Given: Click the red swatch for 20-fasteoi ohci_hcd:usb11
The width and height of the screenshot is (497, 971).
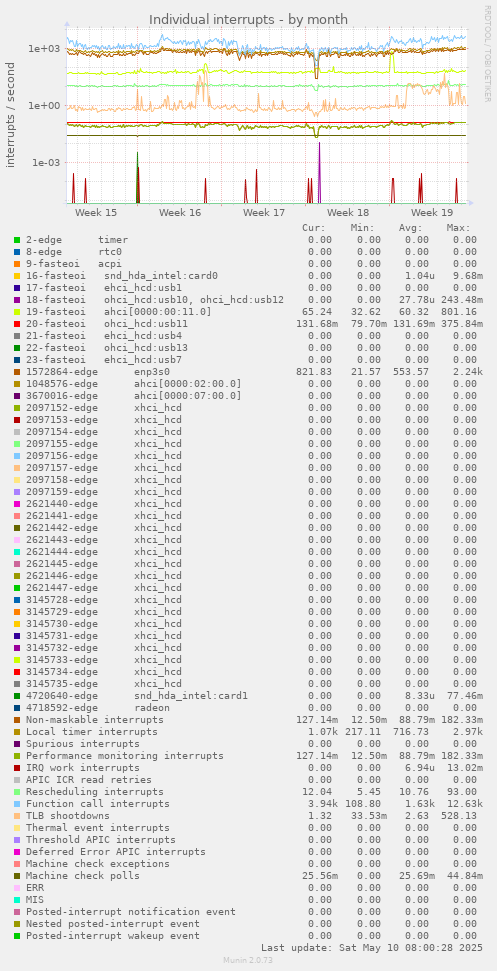Looking at the screenshot, I should [x=17, y=324].
